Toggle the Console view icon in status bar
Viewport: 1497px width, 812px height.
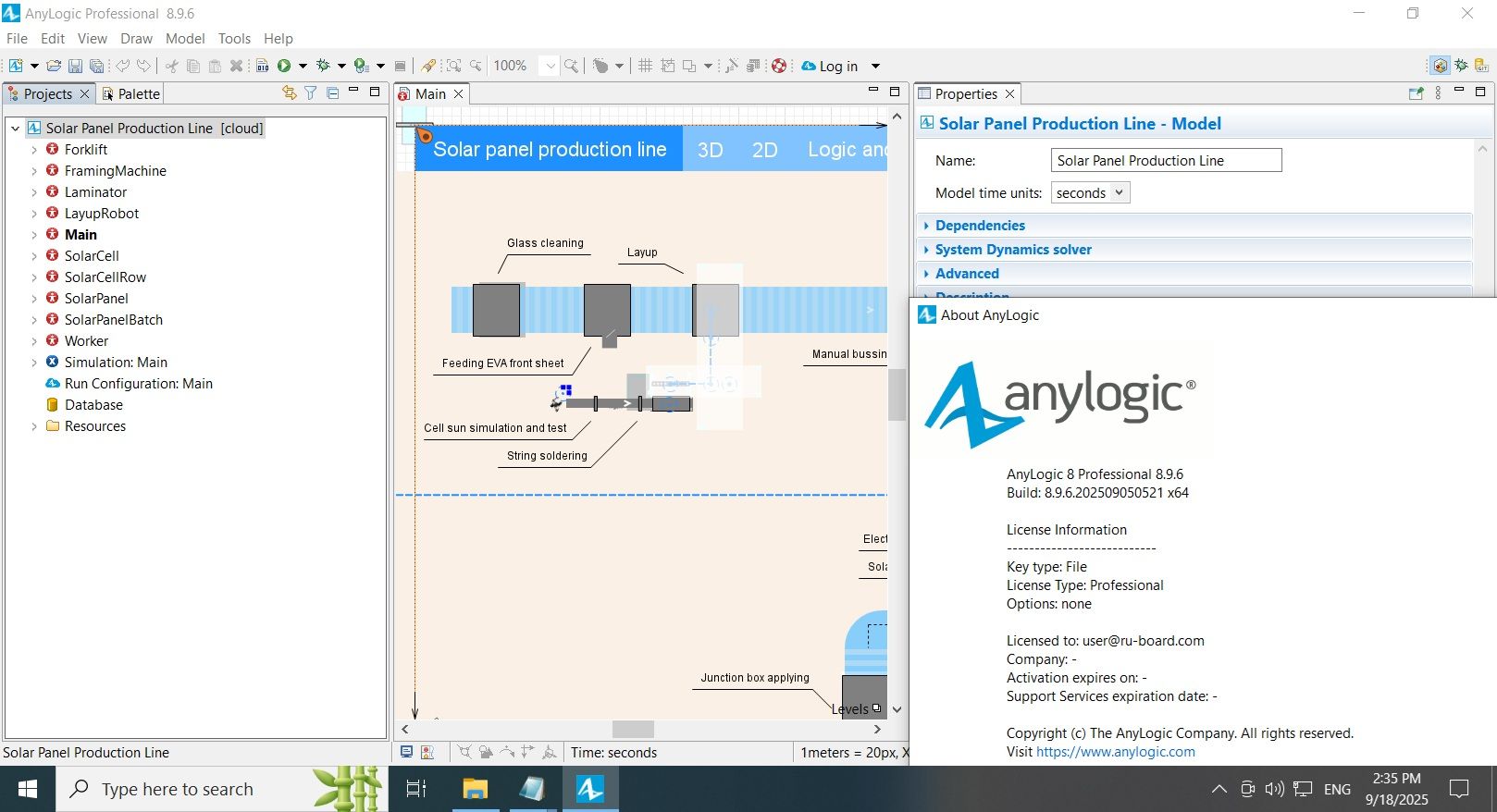click(x=406, y=752)
